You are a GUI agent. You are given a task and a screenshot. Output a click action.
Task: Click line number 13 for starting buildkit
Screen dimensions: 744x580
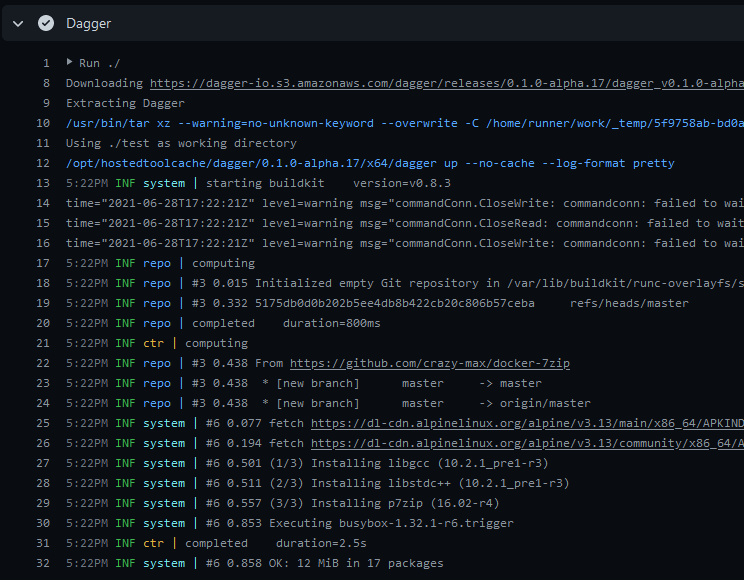point(43,183)
